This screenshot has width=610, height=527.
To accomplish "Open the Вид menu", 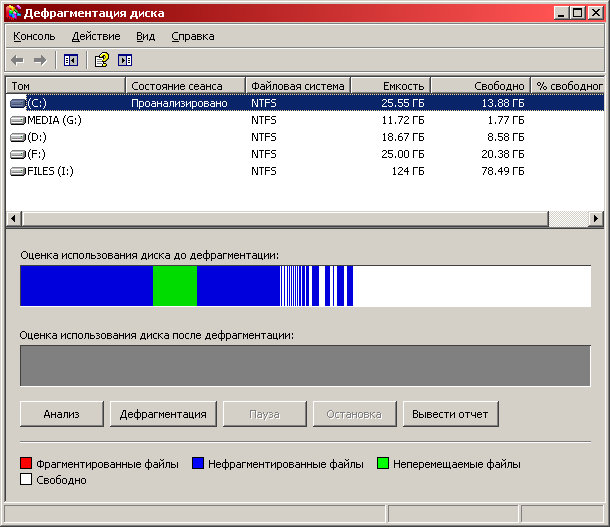I will [145, 36].
